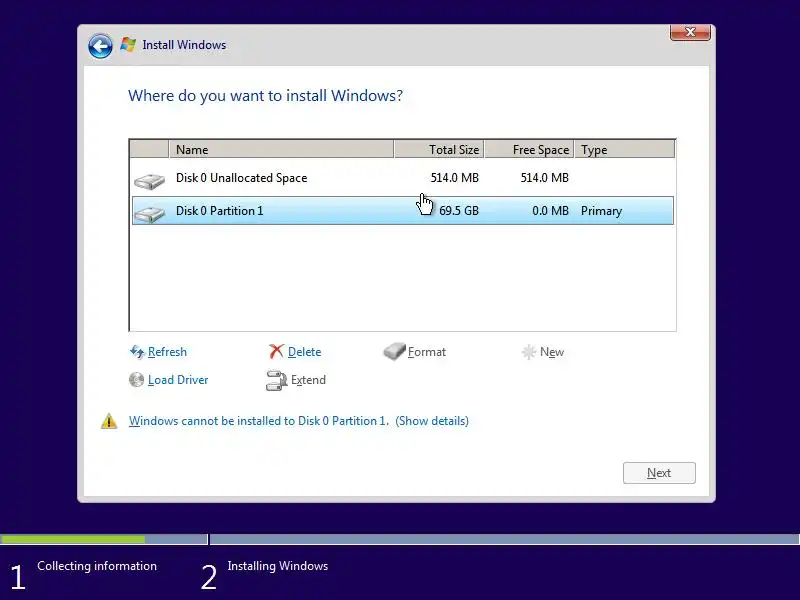
Task: Delete the selected partition via Delete link
Action: 305,352
